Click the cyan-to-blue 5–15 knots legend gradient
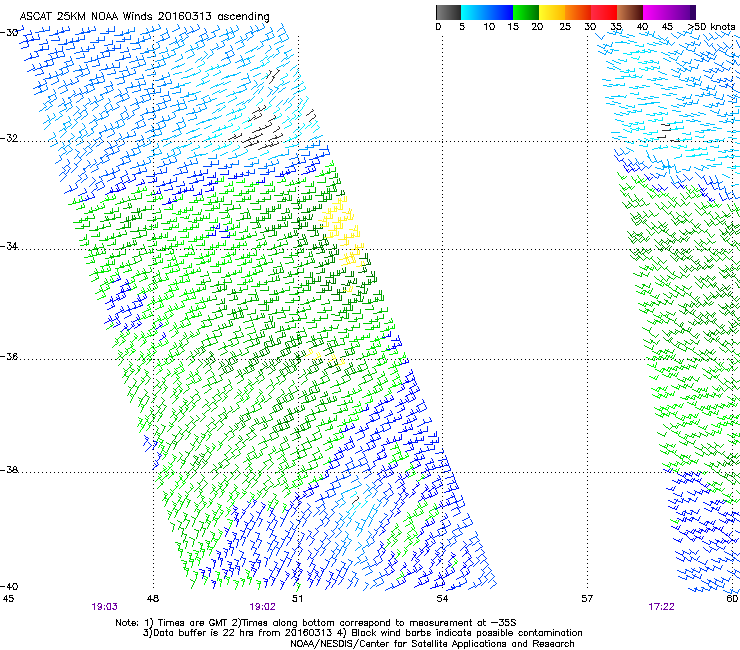 tap(487, 12)
